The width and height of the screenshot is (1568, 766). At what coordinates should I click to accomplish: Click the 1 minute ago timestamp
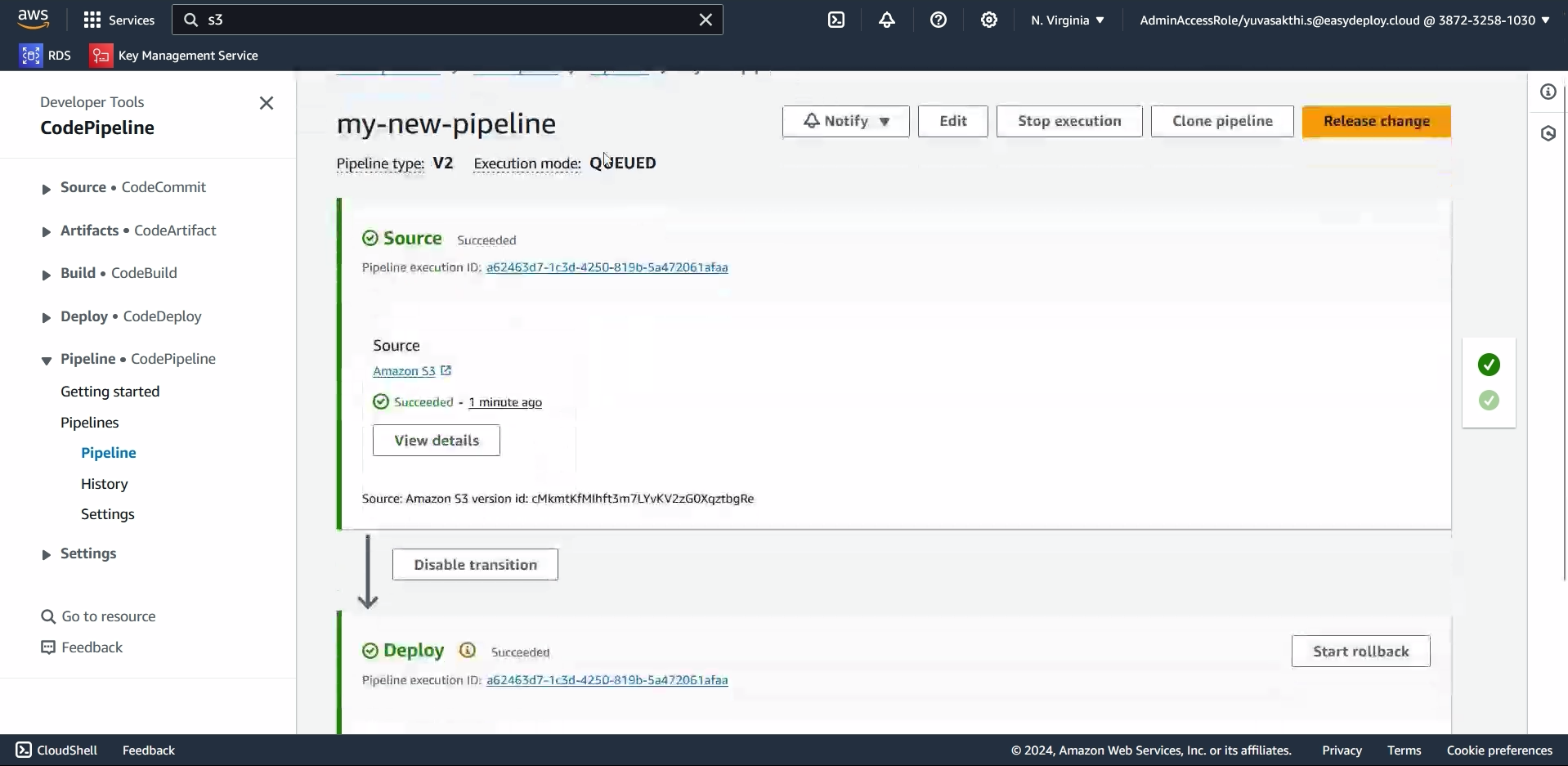[x=505, y=402]
